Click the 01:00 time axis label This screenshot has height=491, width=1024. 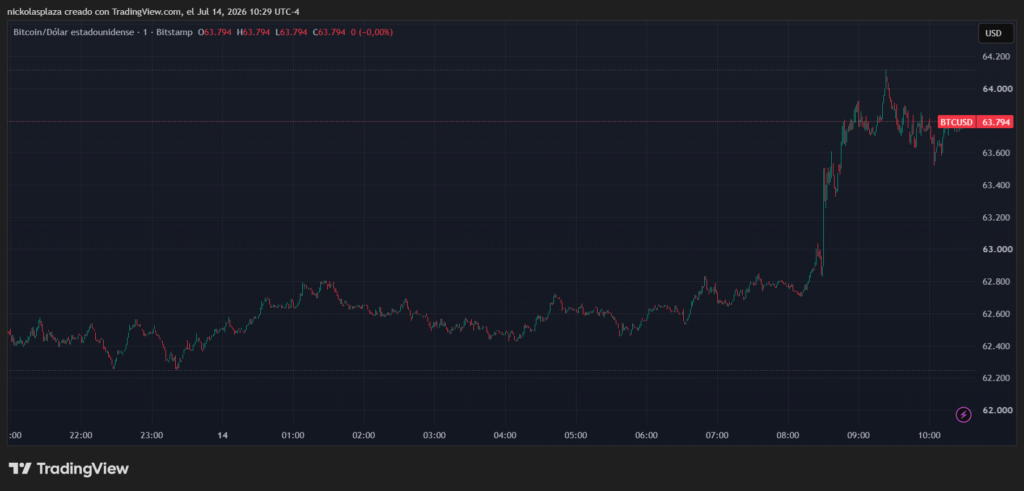293,436
